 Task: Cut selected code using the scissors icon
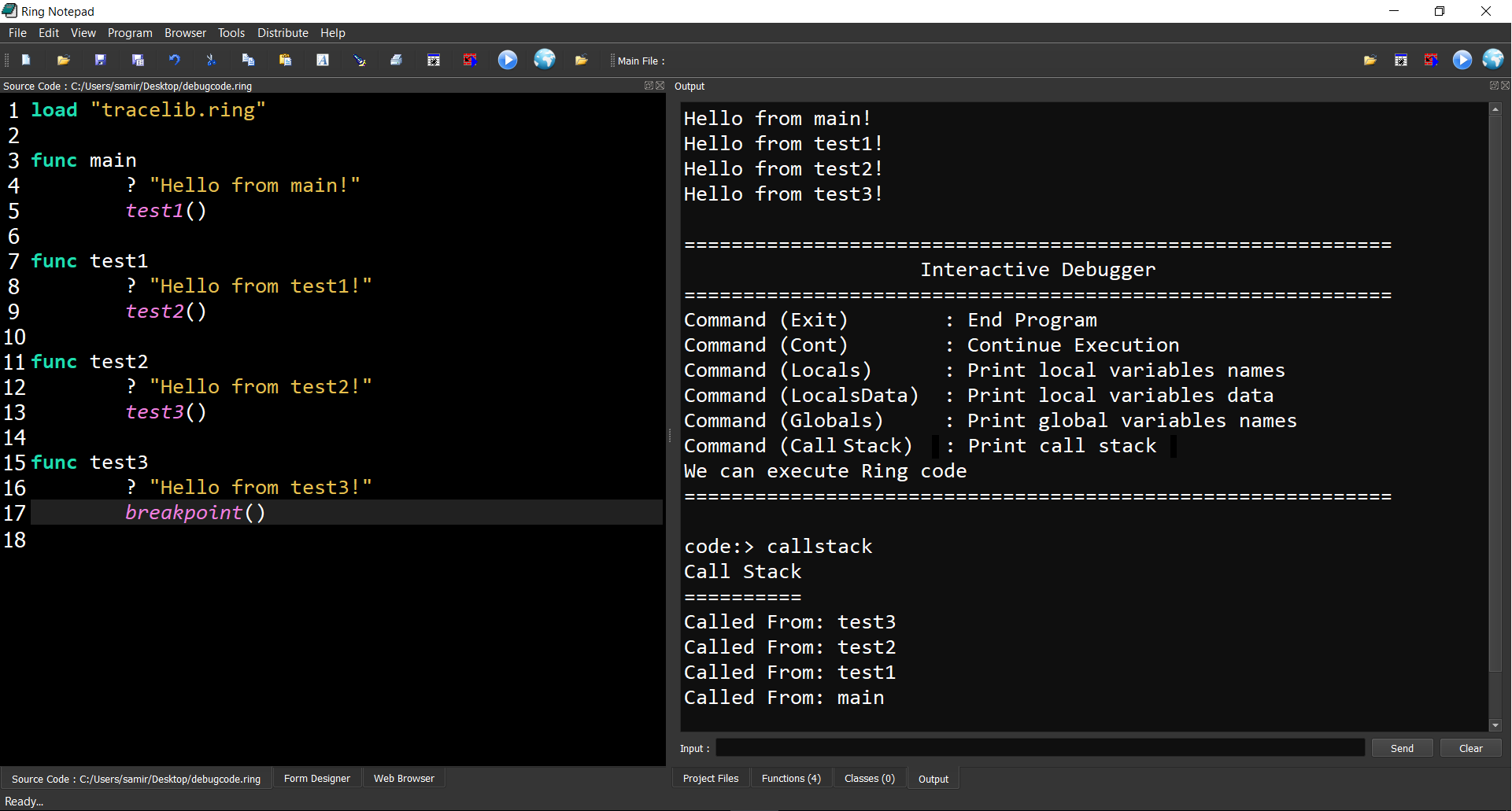coord(211,60)
